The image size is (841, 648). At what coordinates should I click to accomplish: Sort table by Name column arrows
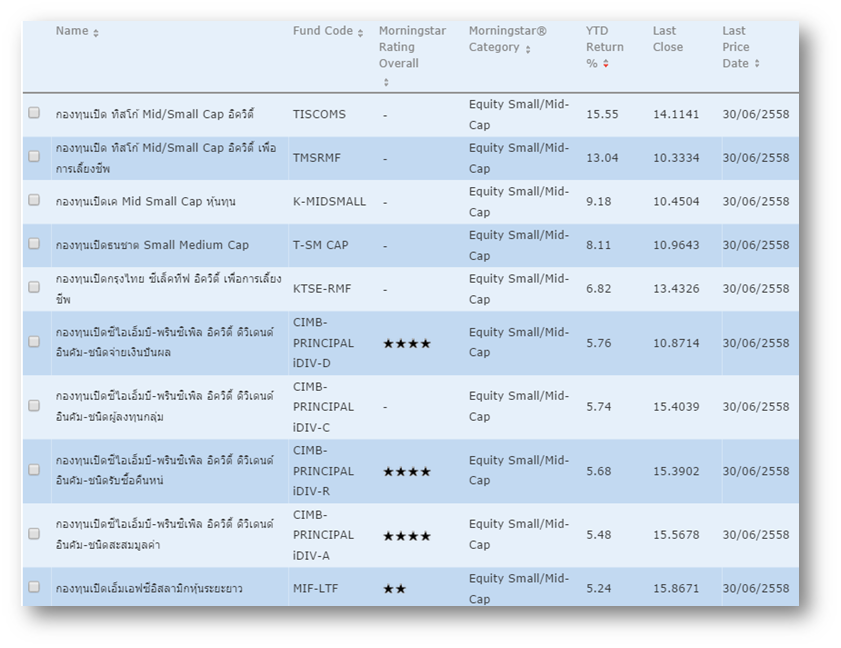tap(96, 33)
